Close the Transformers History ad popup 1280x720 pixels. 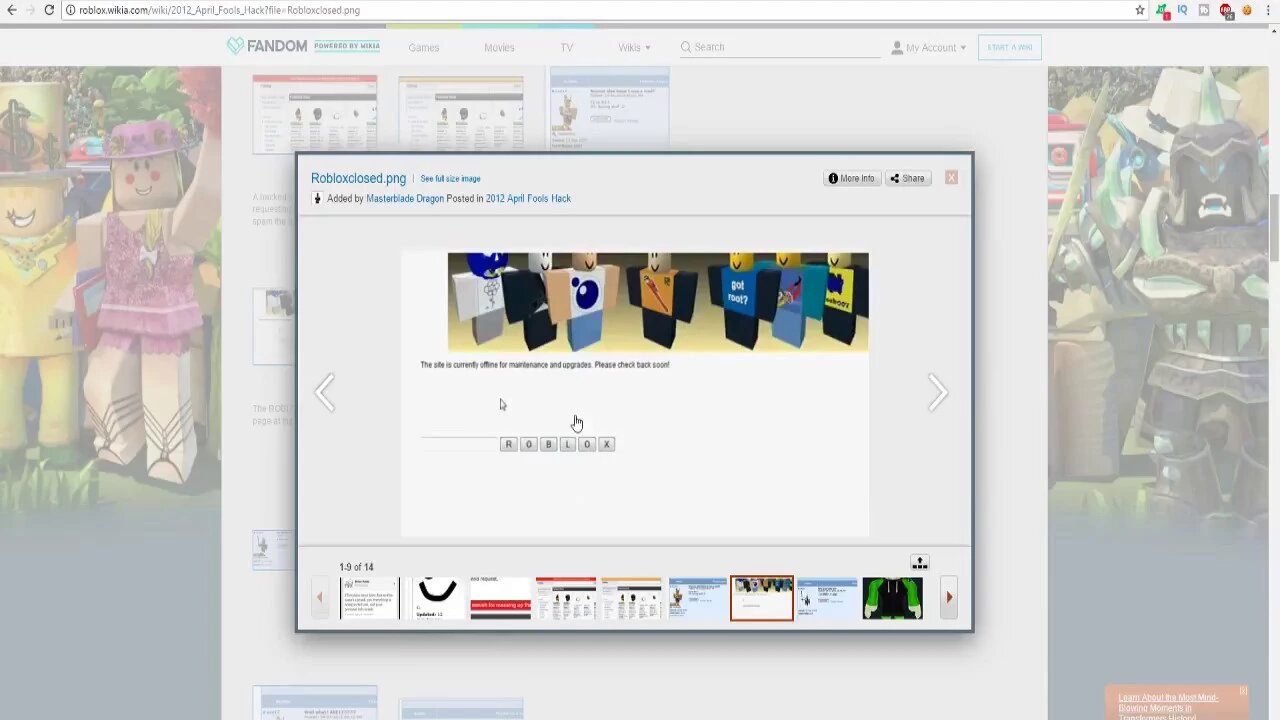[1243, 690]
